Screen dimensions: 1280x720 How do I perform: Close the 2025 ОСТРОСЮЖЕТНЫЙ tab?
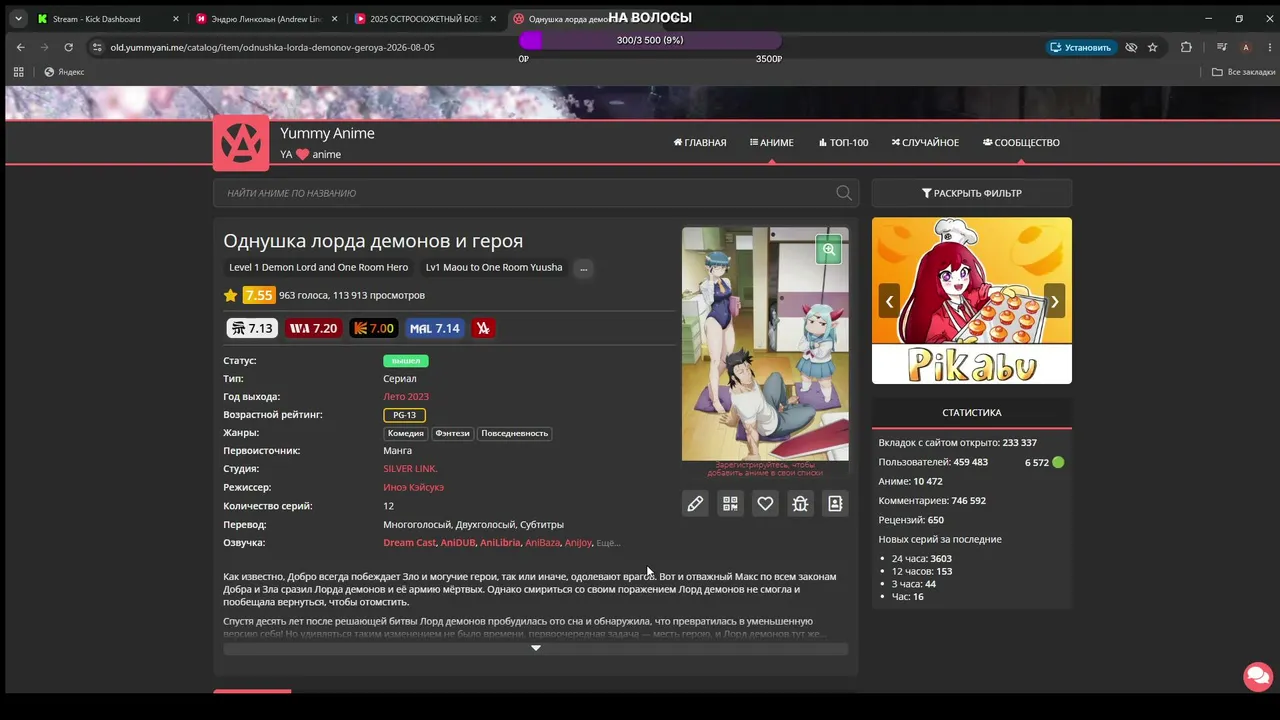[x=493, y=19]
